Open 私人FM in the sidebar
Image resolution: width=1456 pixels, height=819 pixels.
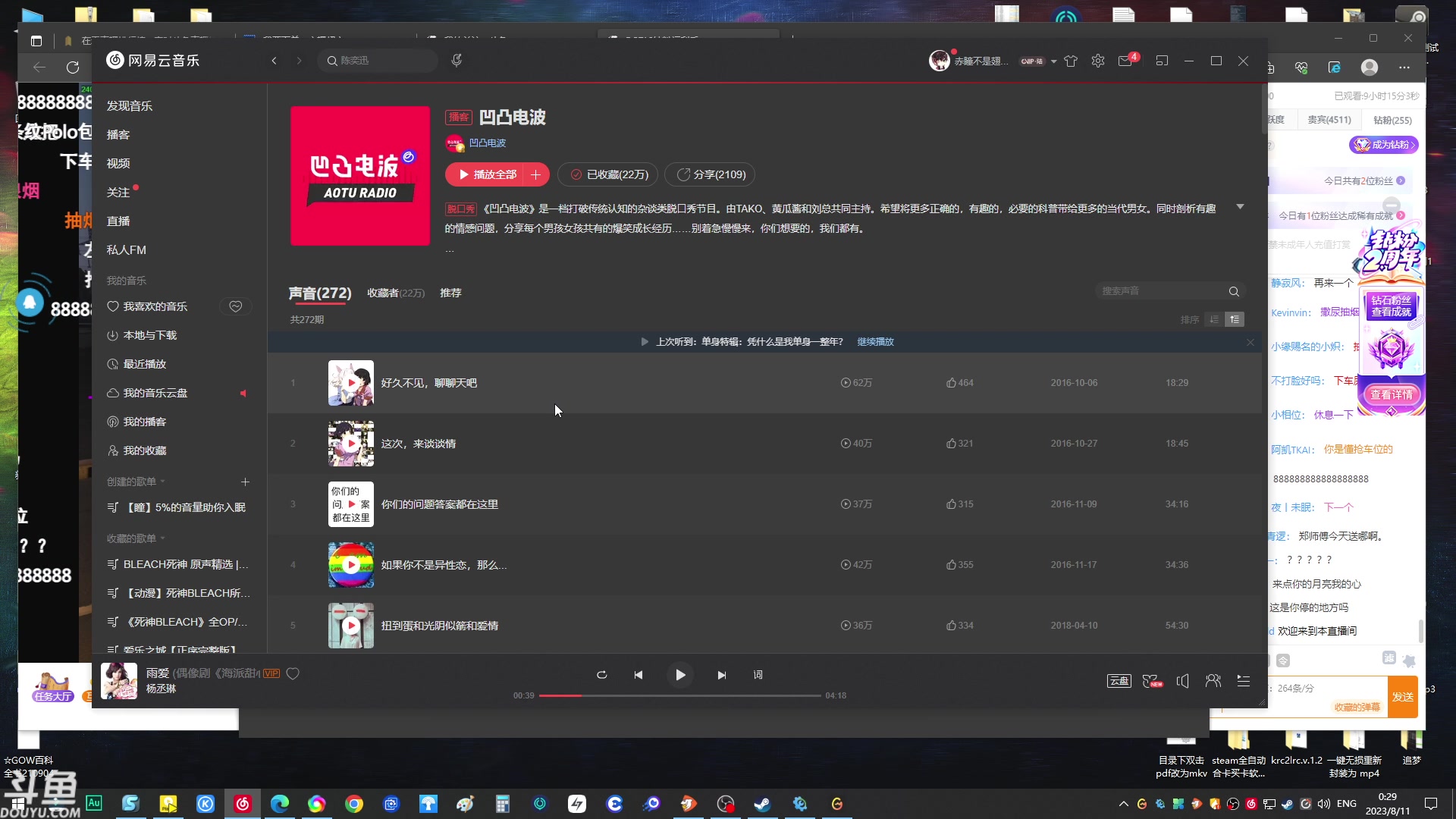(127, 250)
